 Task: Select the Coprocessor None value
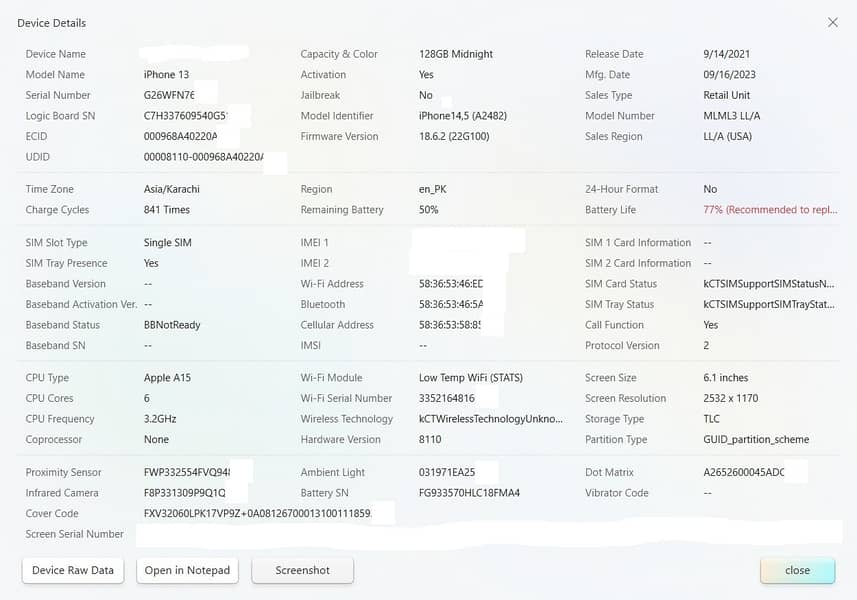156,439
